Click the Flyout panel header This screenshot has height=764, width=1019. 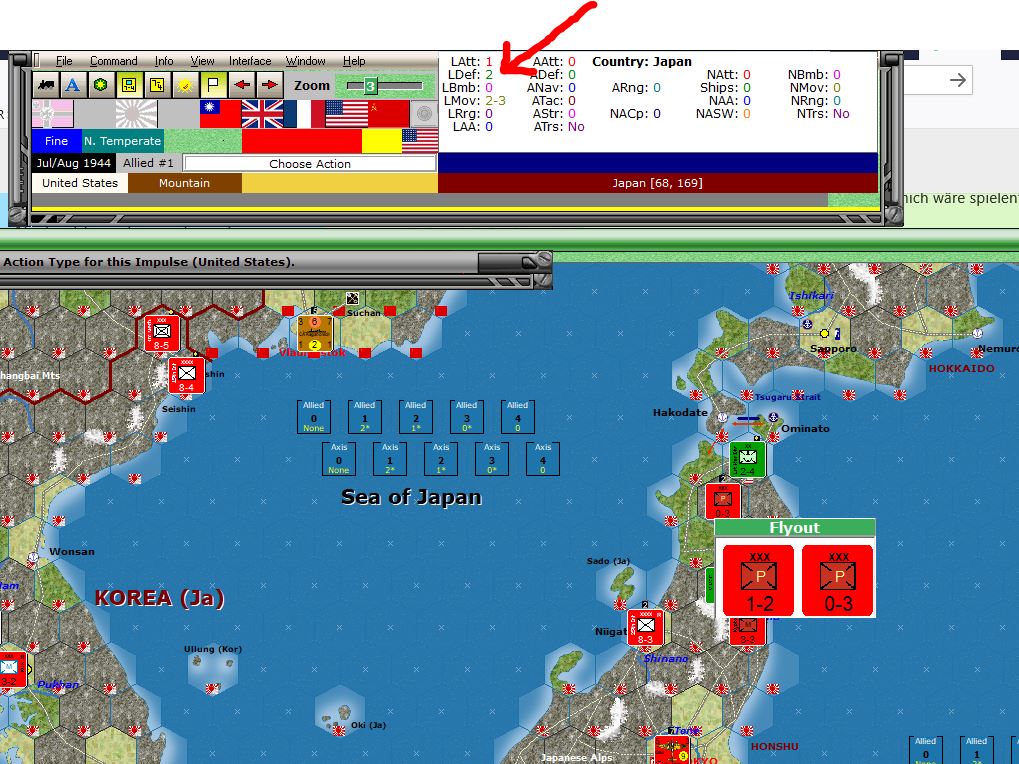point(795,528)
